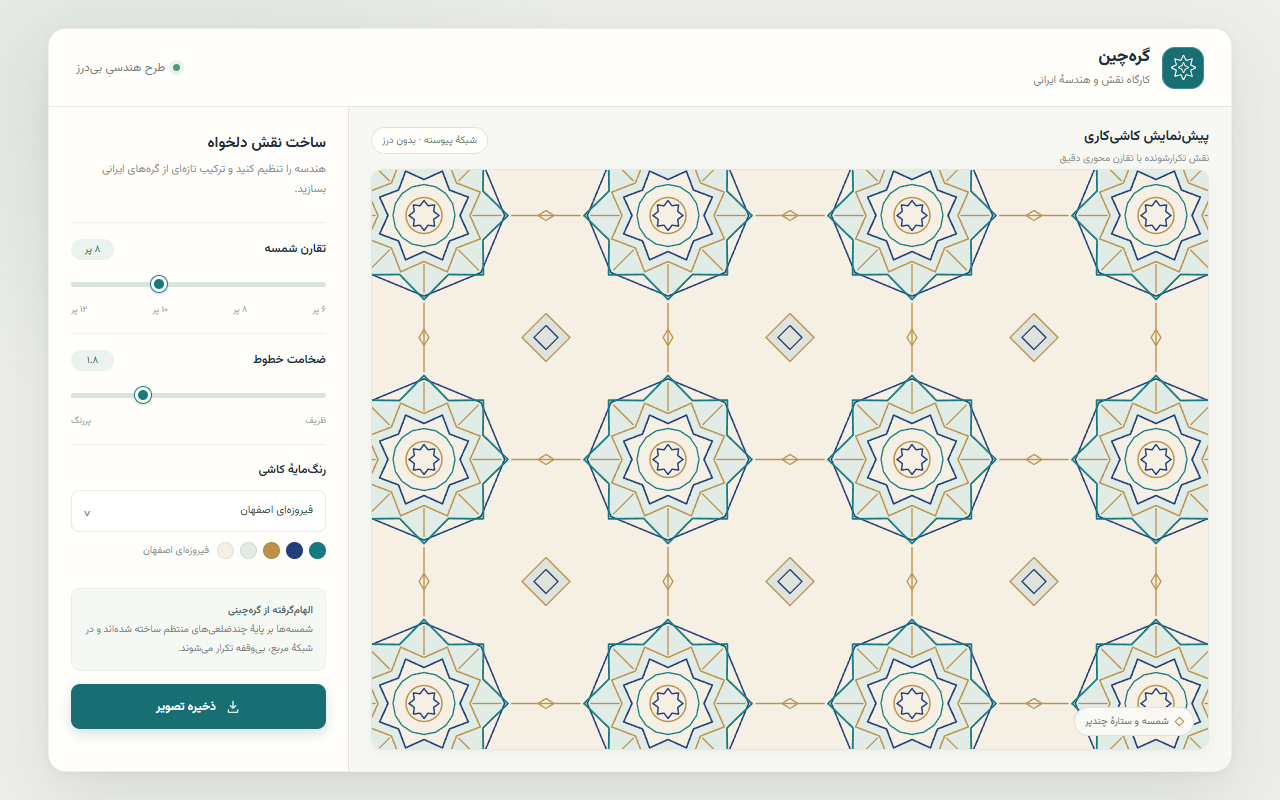Click the ۱۰ پر tick label under the symmetry slider

pos(160,310)
